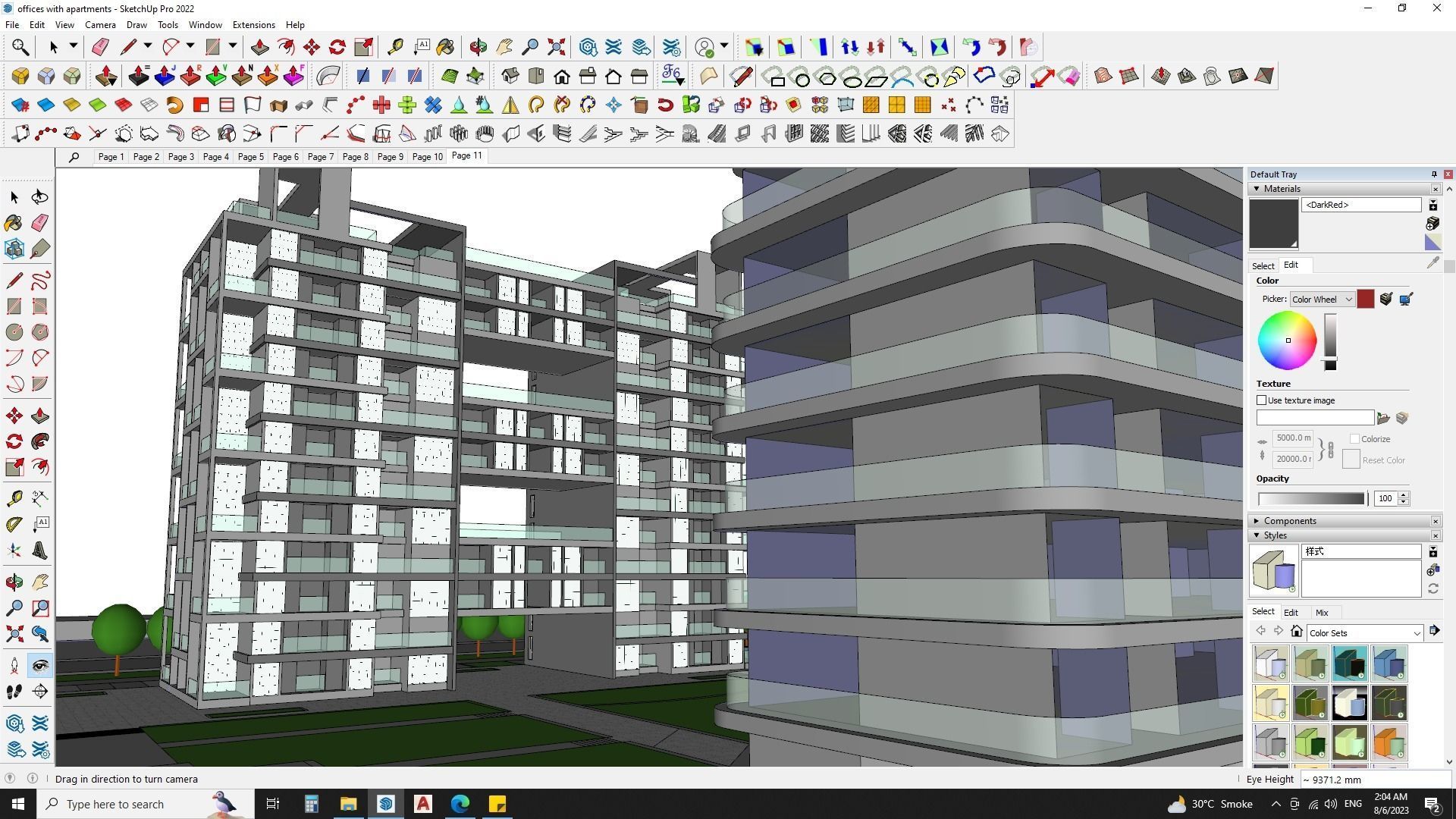Viewport: 1456px width, 819px height.
Task: Increase opacity with stepper arrows
Action: [1403, 495]
